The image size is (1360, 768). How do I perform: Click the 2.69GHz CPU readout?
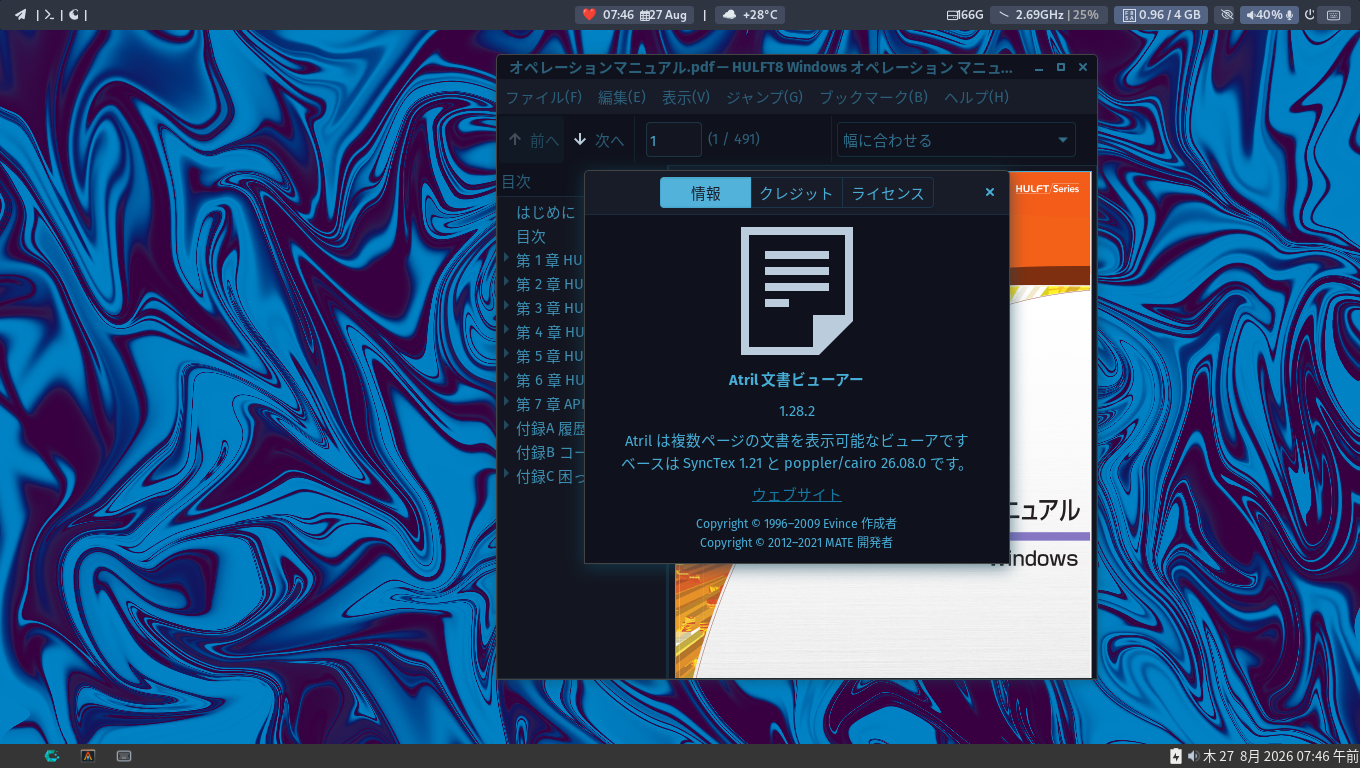[1039, 15]
